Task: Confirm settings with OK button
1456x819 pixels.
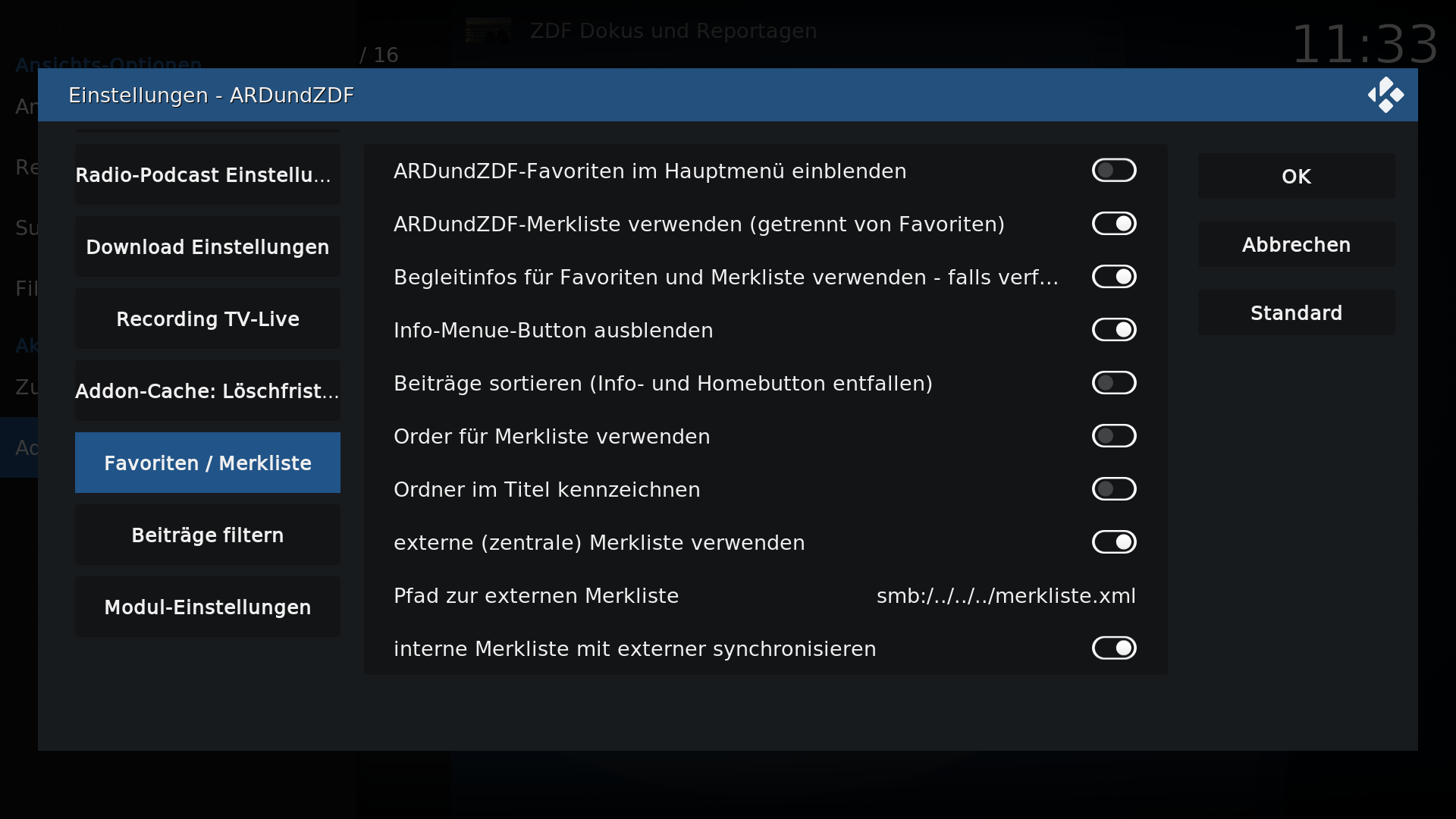Action: pyautogui.click(x=1296, y=176)
